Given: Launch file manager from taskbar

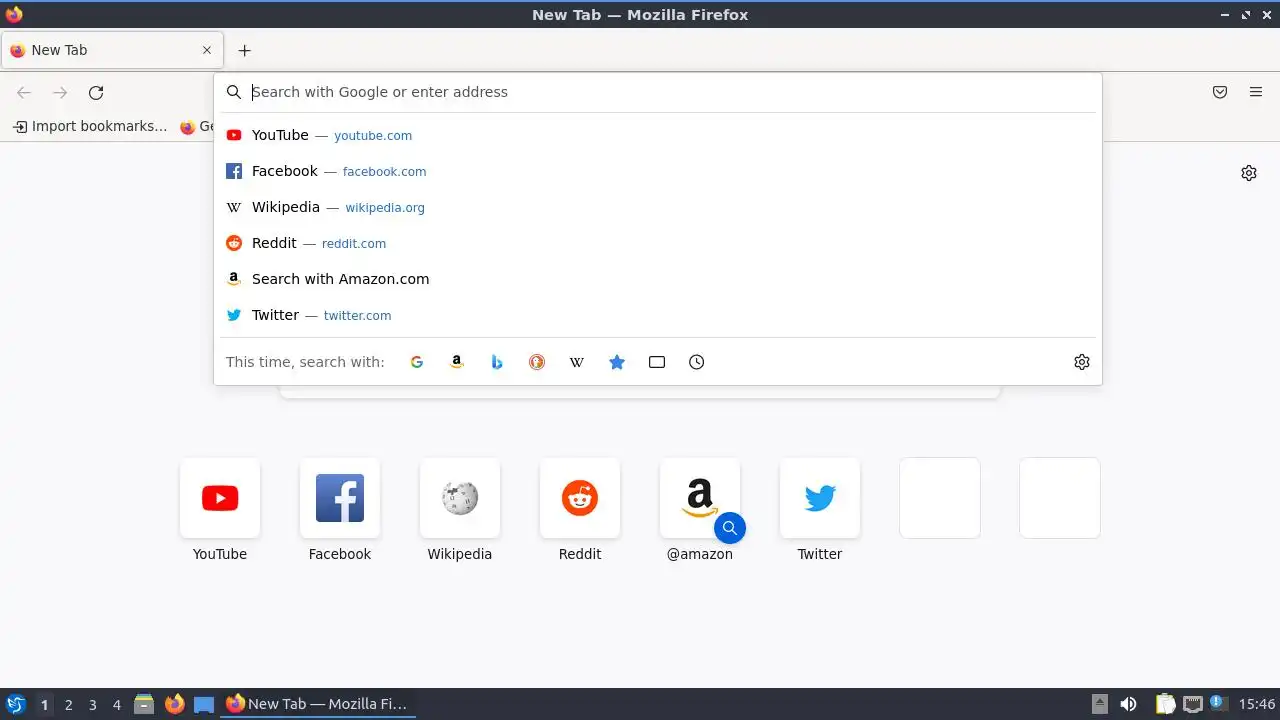Looking at the screenshot, I should click(144, 704).
